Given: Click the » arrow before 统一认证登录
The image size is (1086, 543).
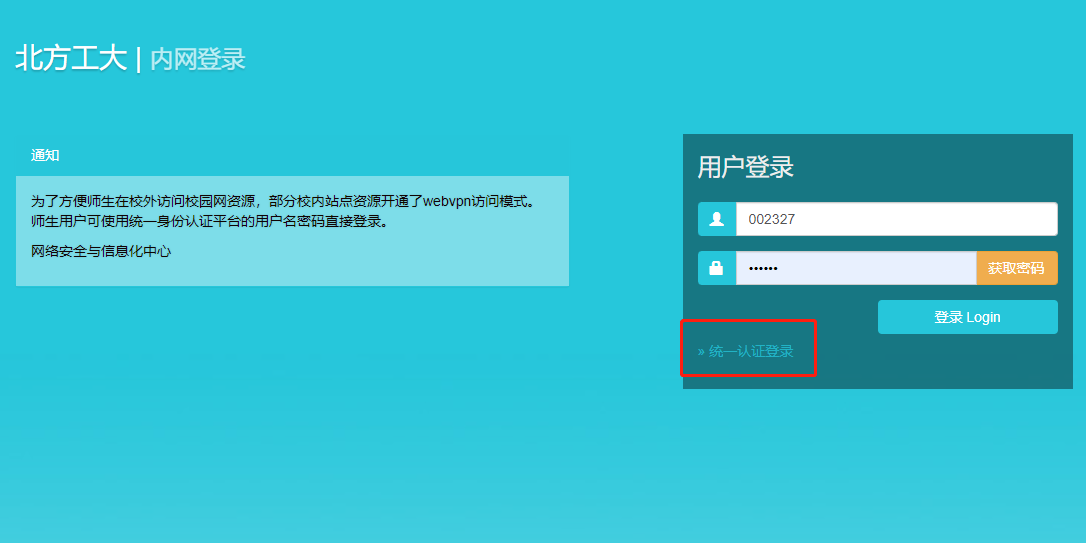Looking at the screenshot, I should (x=701, y=351).
